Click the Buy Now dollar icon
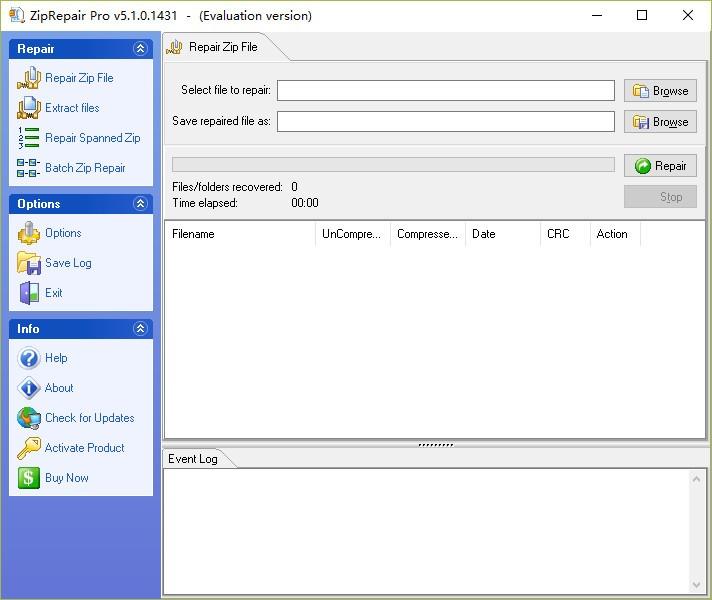 (28, 478)
